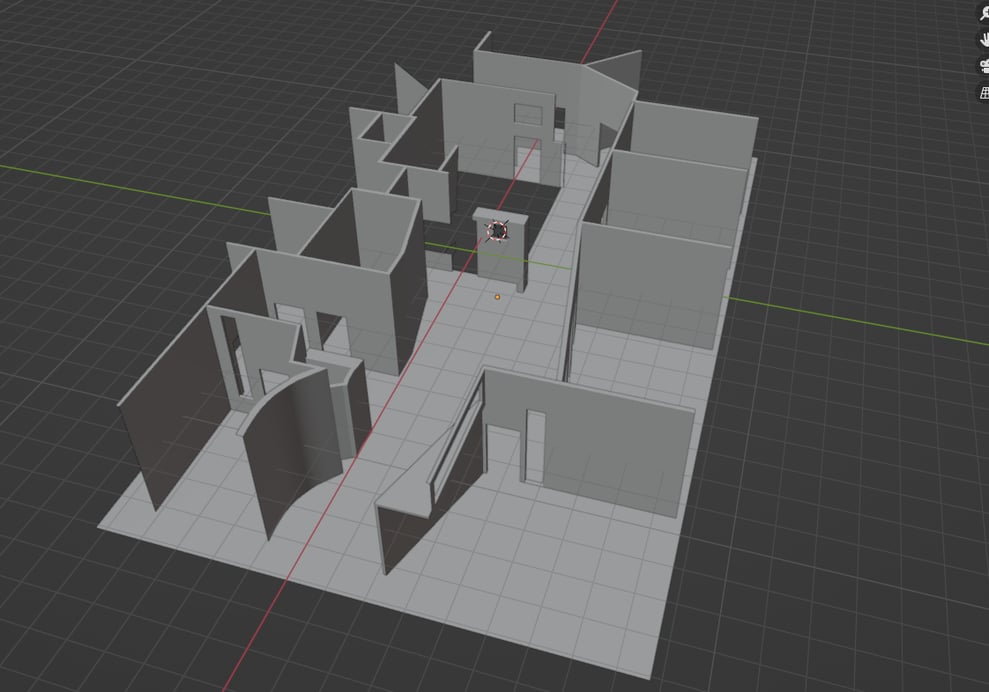This screenshot has height=692, width=989.
Task: Toggle the camera view icon
Action: 984,66
